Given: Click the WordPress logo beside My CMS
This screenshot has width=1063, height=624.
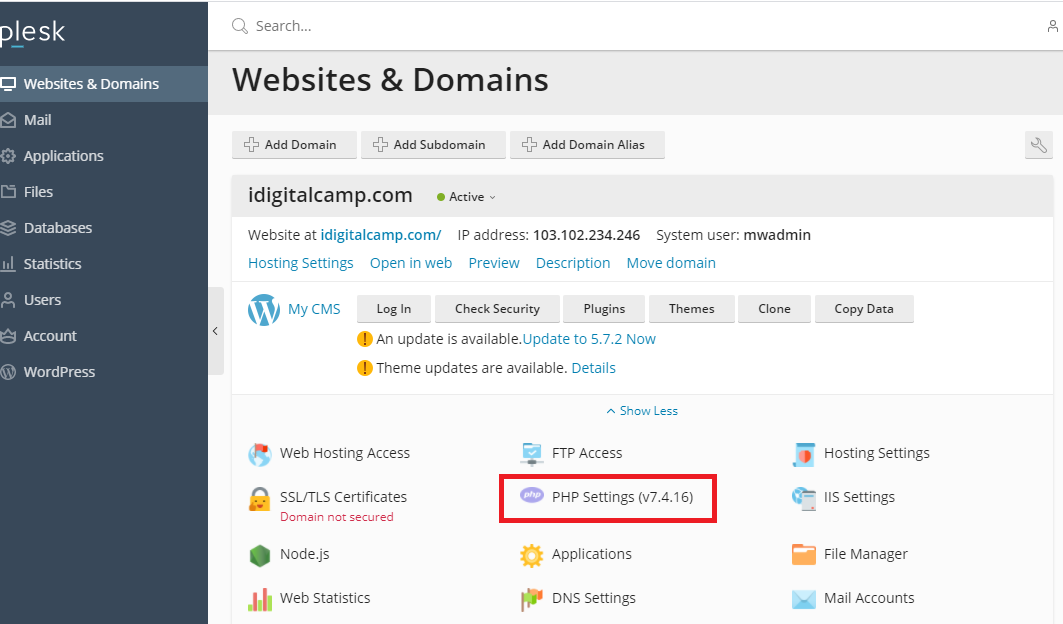Looking at the screenshot, I should point(264,310).
